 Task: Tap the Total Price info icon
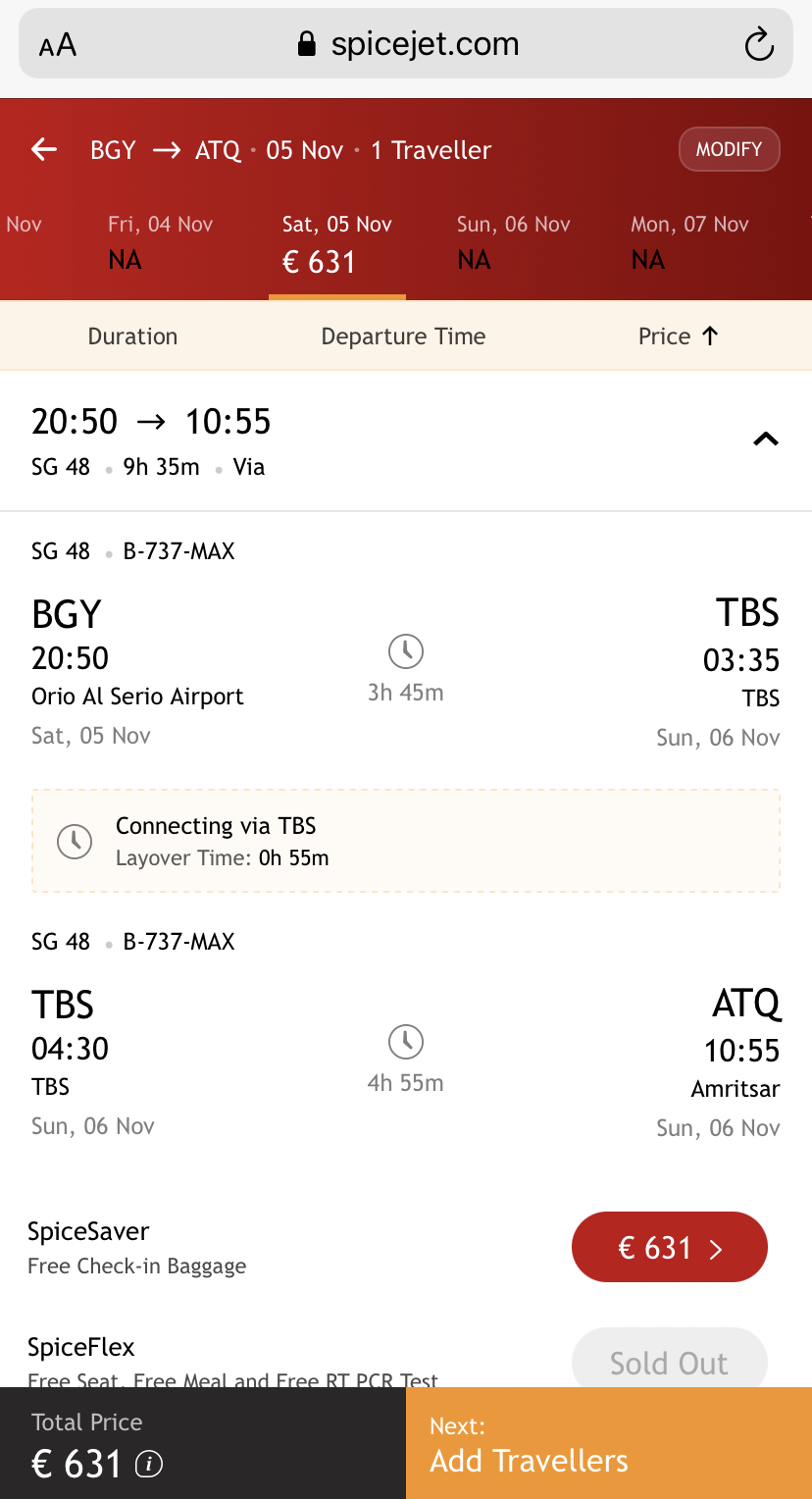pos(149,1465)
